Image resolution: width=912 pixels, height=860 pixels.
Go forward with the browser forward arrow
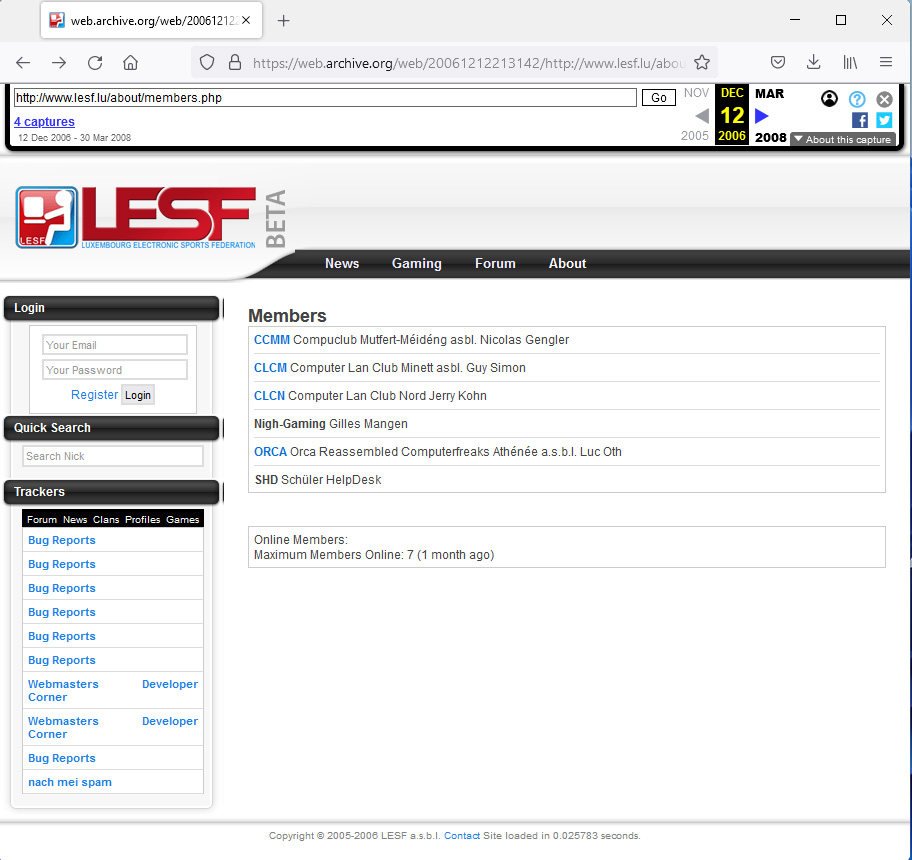(x=59, y=63)
